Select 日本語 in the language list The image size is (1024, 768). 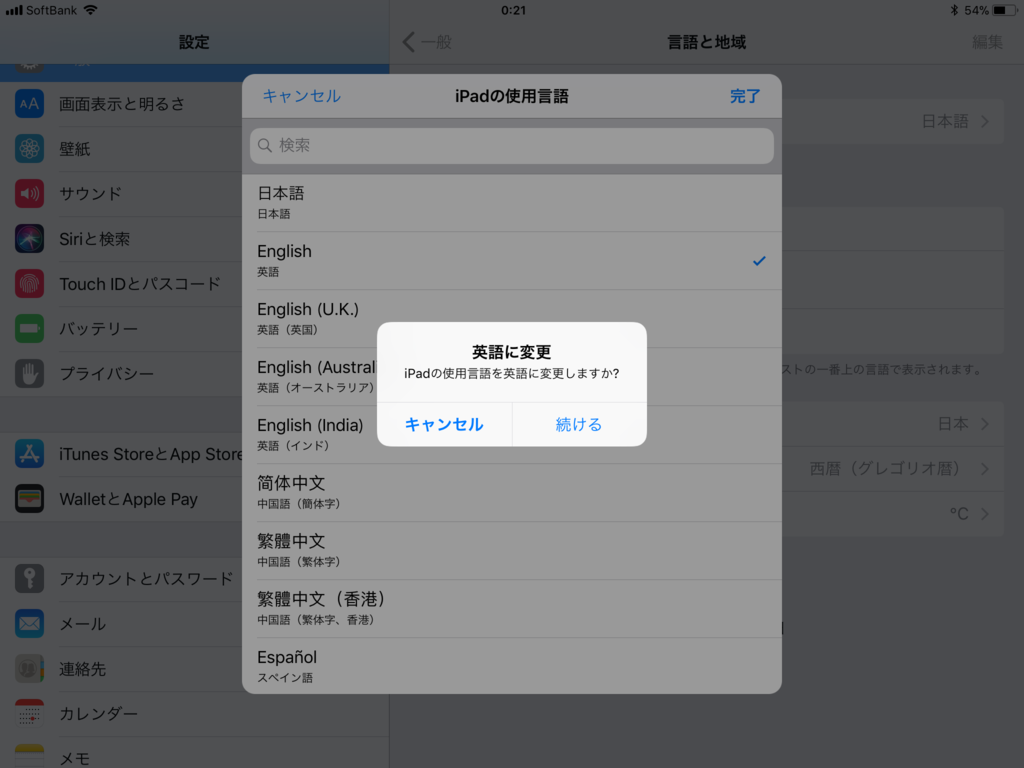512,203
